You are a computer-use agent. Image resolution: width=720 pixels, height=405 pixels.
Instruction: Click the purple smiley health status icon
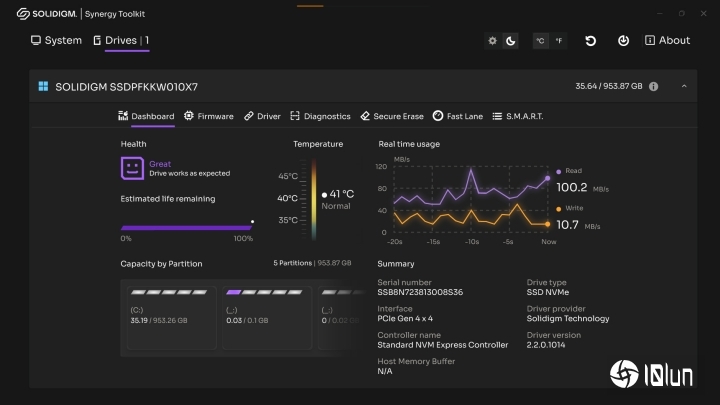pyautogui.click(x=133, y=168)
